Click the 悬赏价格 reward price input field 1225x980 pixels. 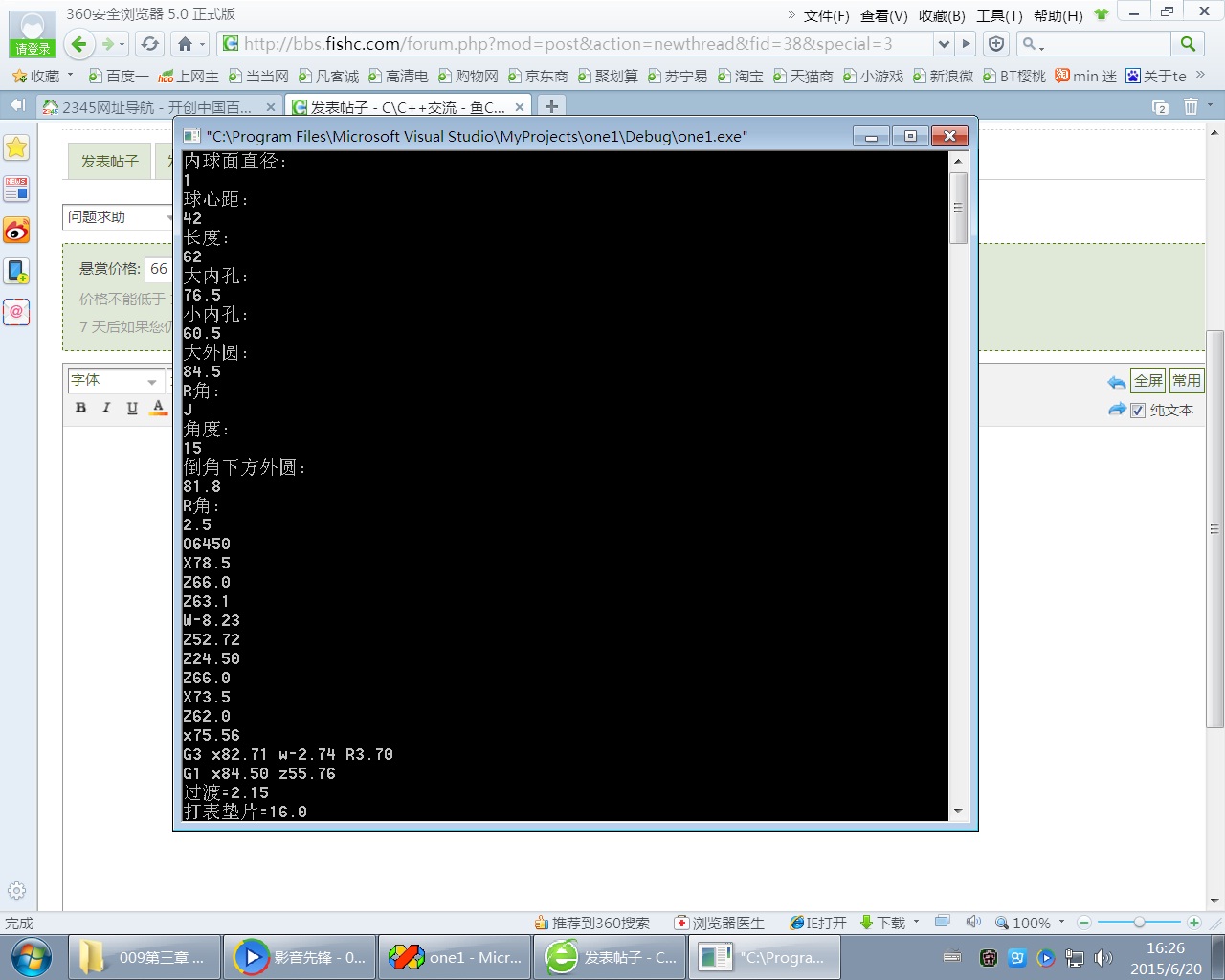point(158,269)
